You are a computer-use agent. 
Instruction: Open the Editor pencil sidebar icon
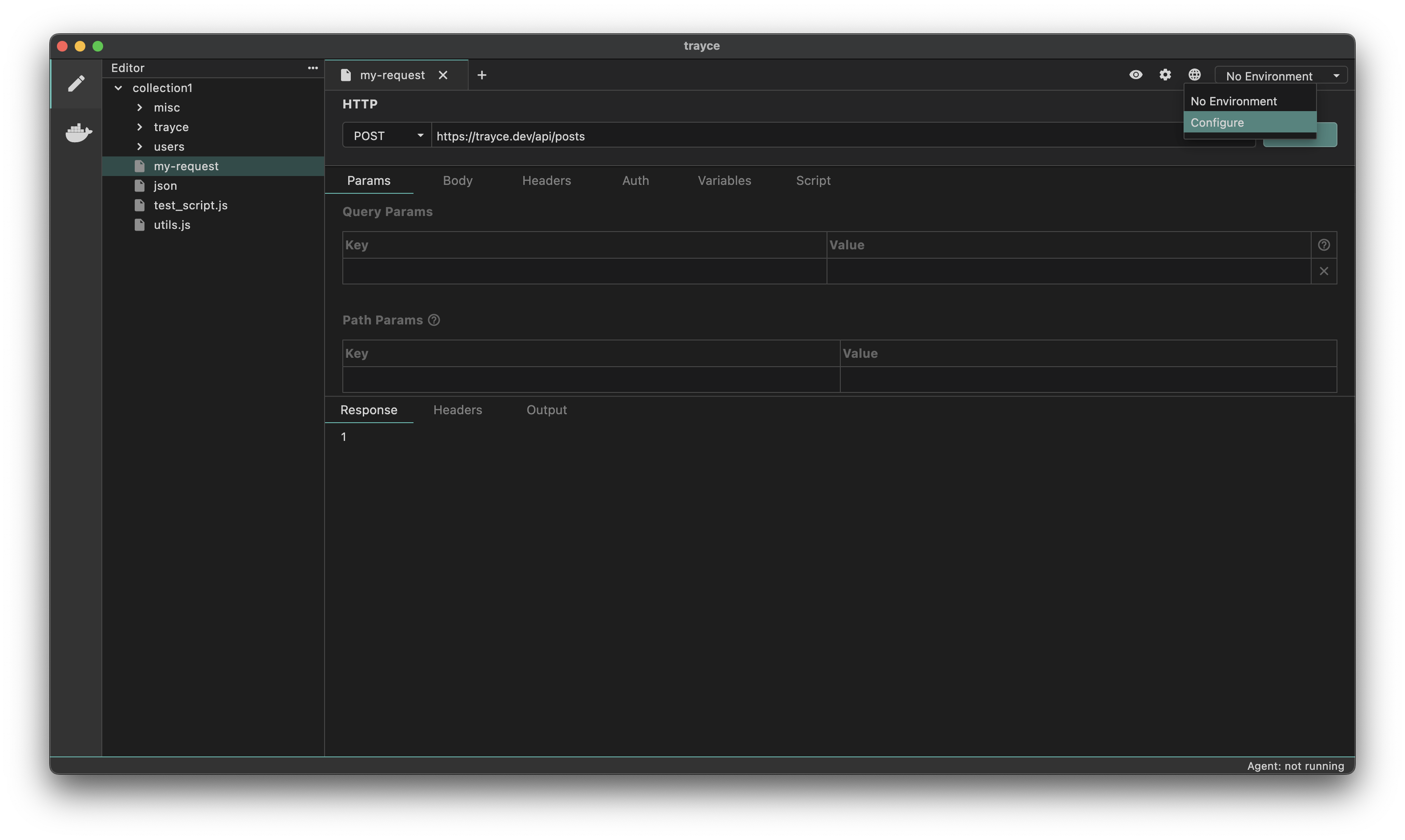point(76,84)
